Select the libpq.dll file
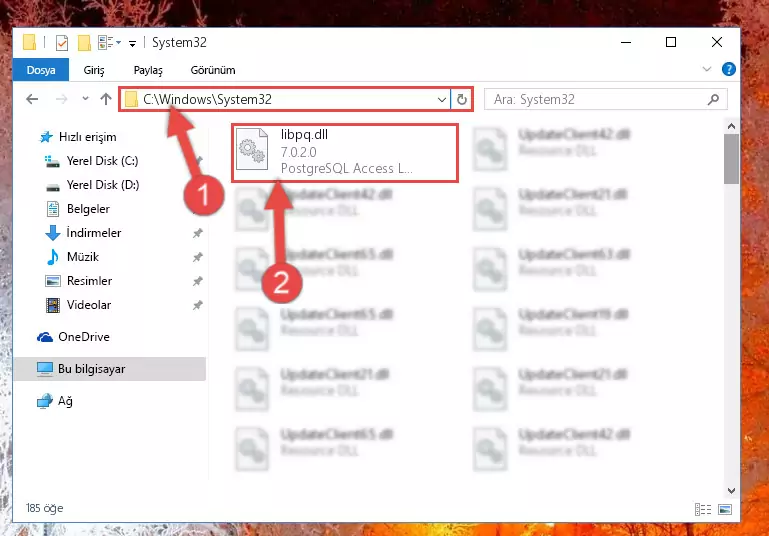The image size is (769, 536). click(x=345, y=153)
